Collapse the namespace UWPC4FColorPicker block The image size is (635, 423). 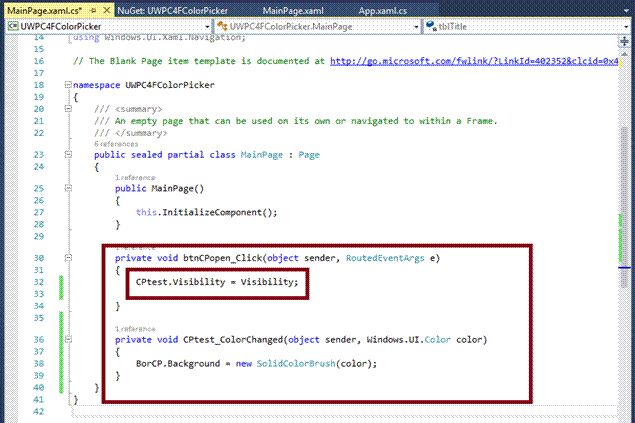coord(68,85)
